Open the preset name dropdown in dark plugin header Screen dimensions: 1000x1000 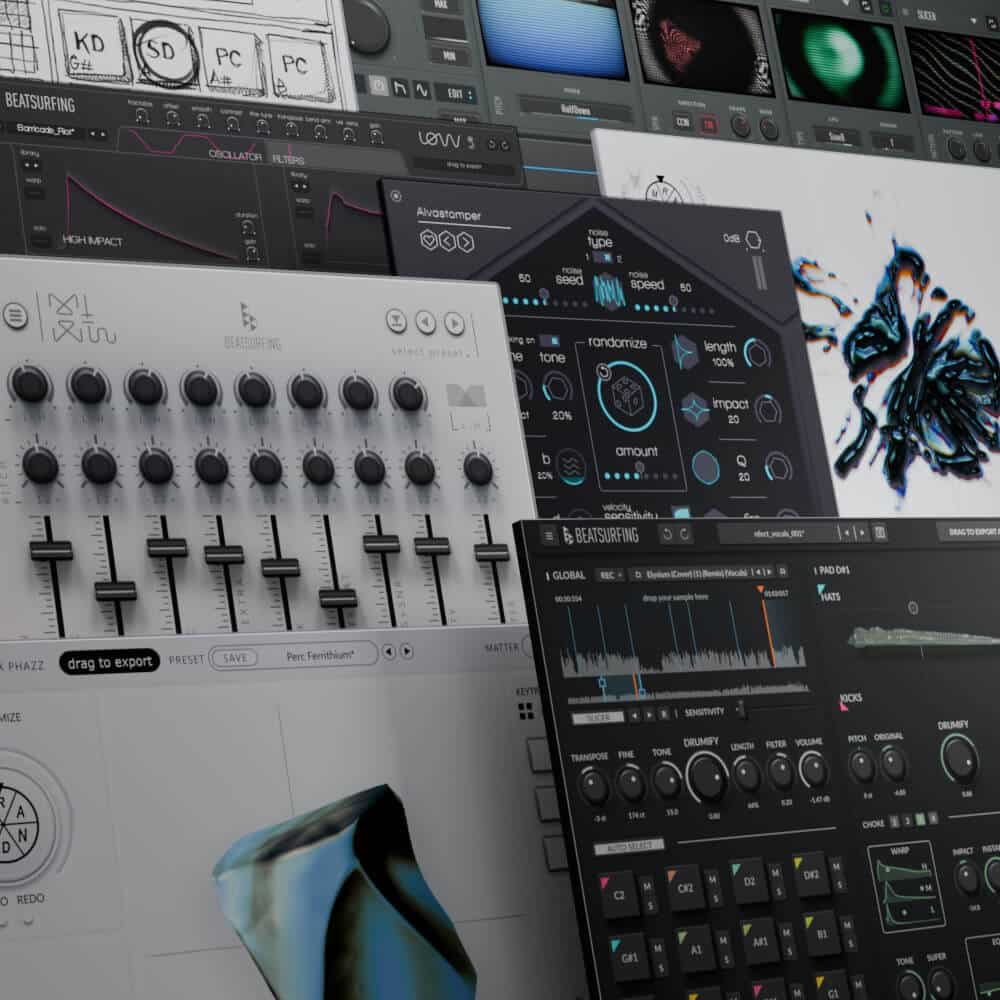[x=779, y=533]
